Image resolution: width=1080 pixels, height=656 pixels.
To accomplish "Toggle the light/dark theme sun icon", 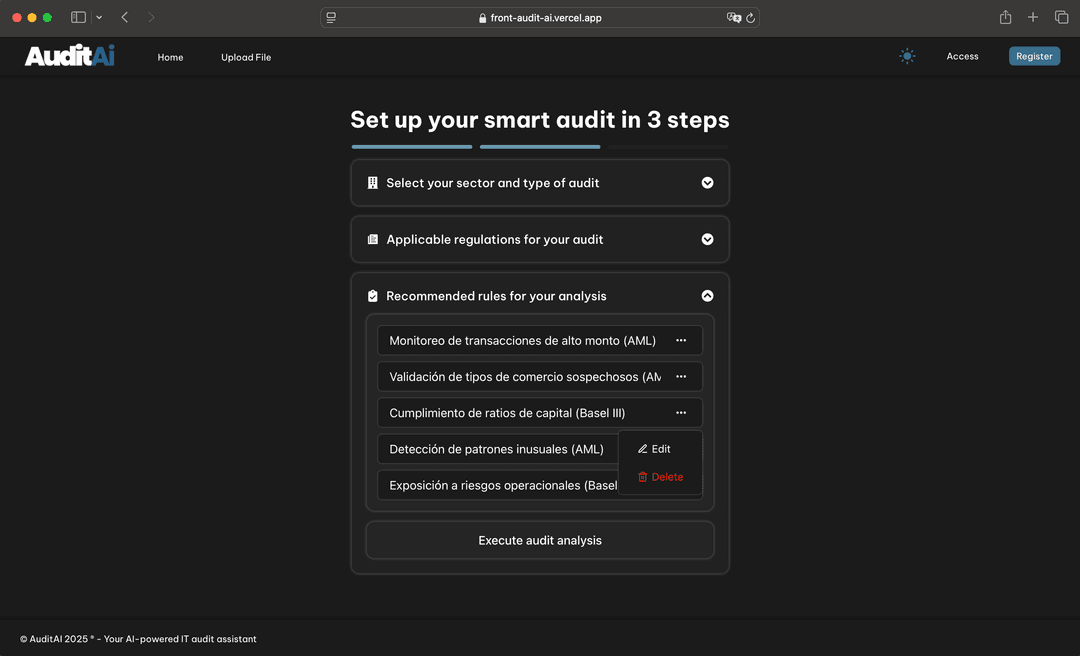I will 907,56.
